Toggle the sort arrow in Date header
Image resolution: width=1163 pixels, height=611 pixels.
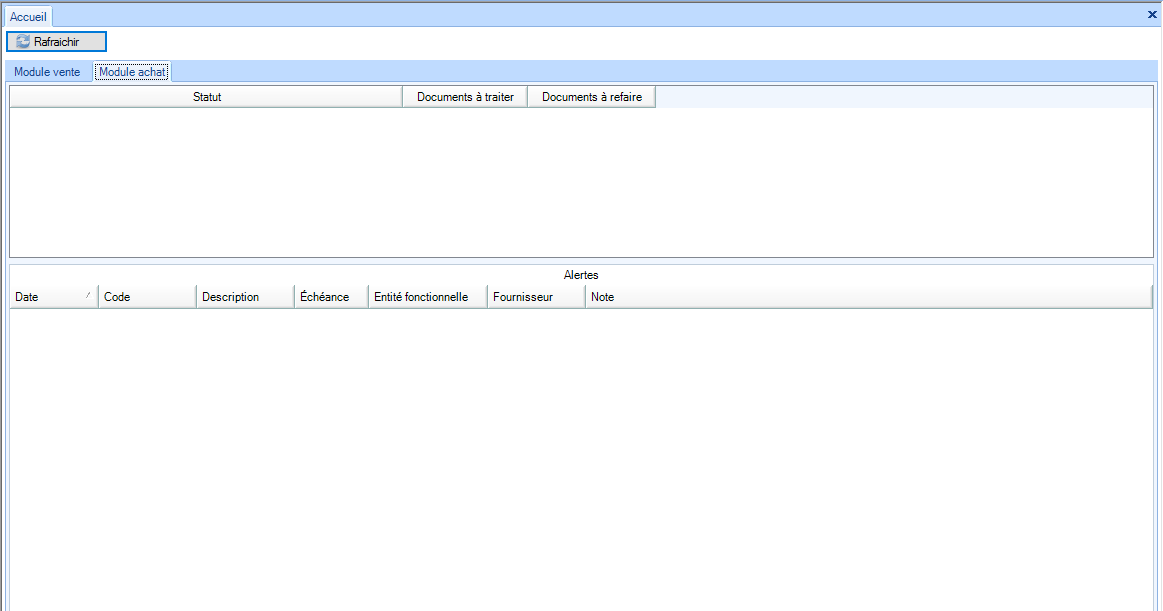pos(88,295)
